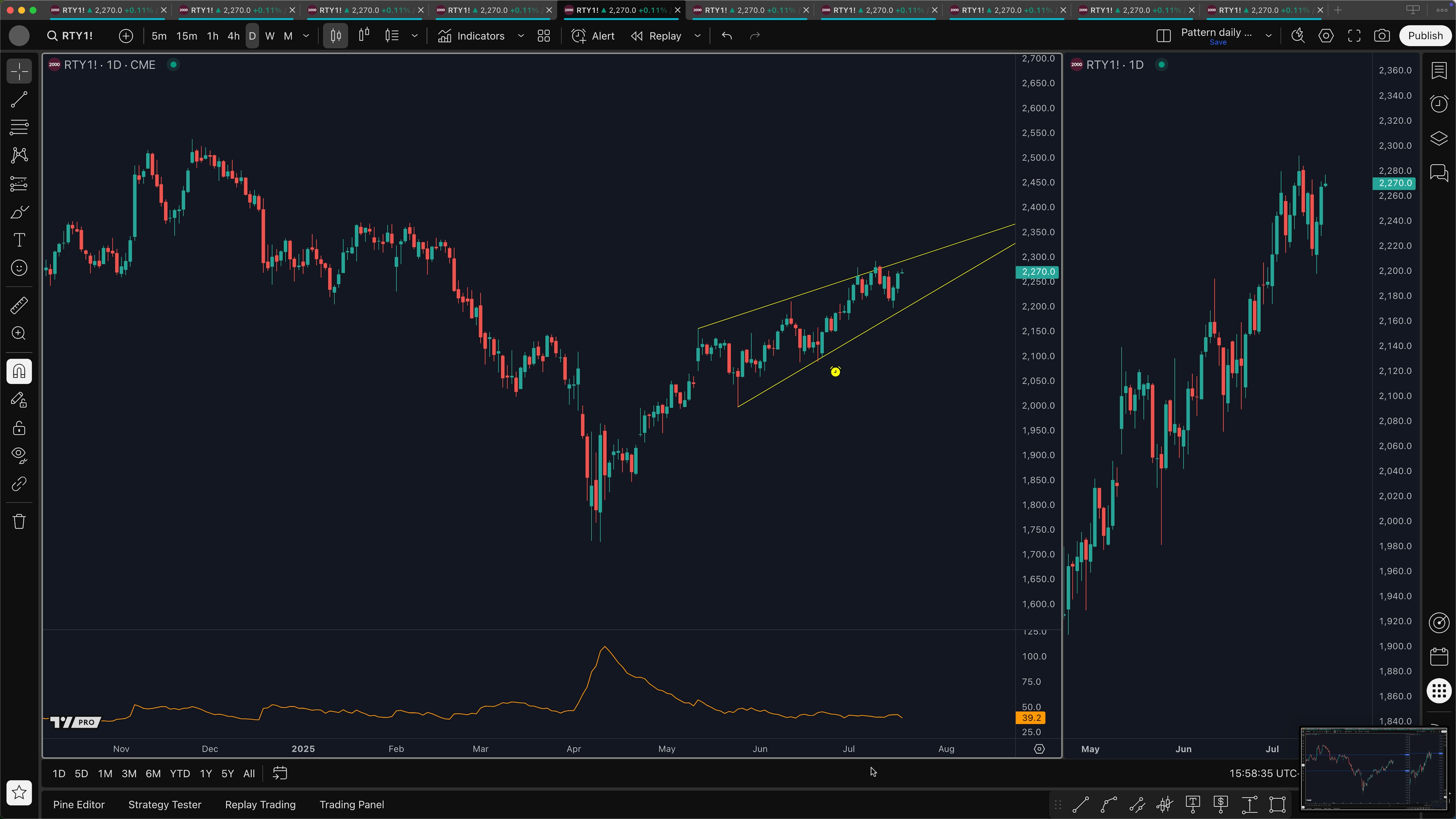The width and height of the screenshot is (1456, 819).
Task: Click the drawings link sync icon
Action: click(x=19, y=484)
